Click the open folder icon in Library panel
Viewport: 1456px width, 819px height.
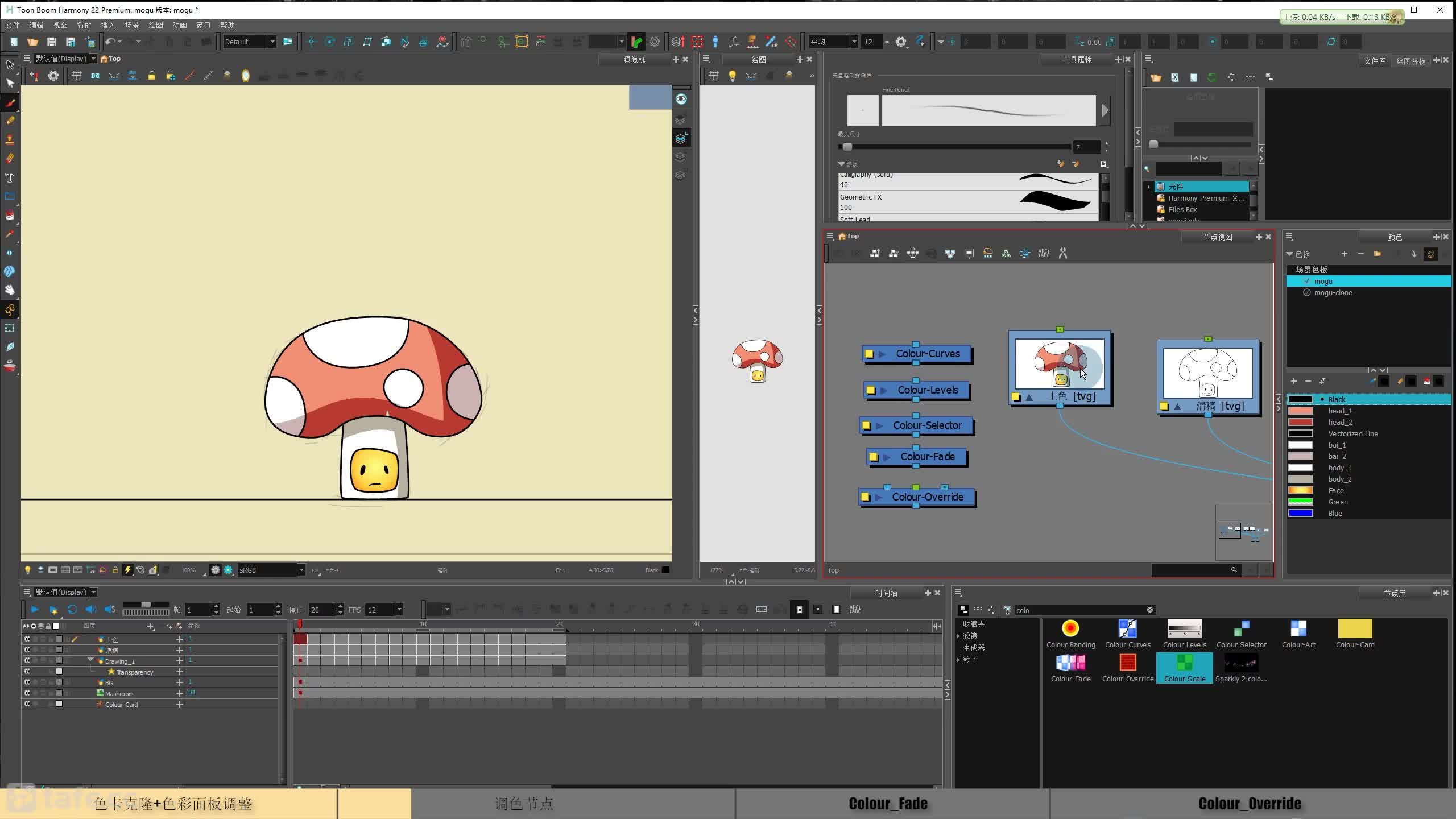click(x=1156, y=77)
